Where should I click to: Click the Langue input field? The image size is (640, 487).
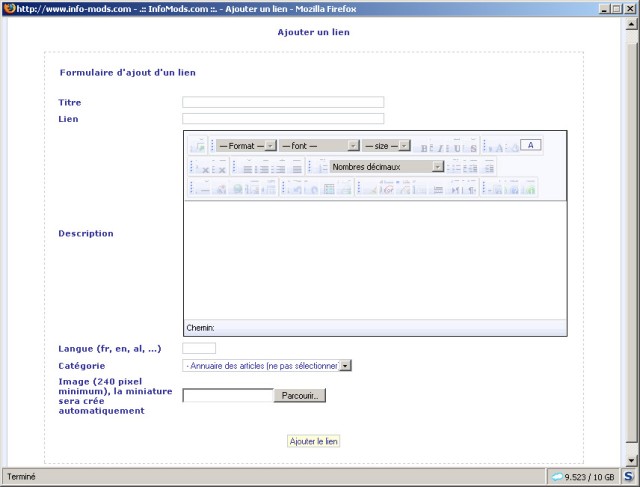199,348
